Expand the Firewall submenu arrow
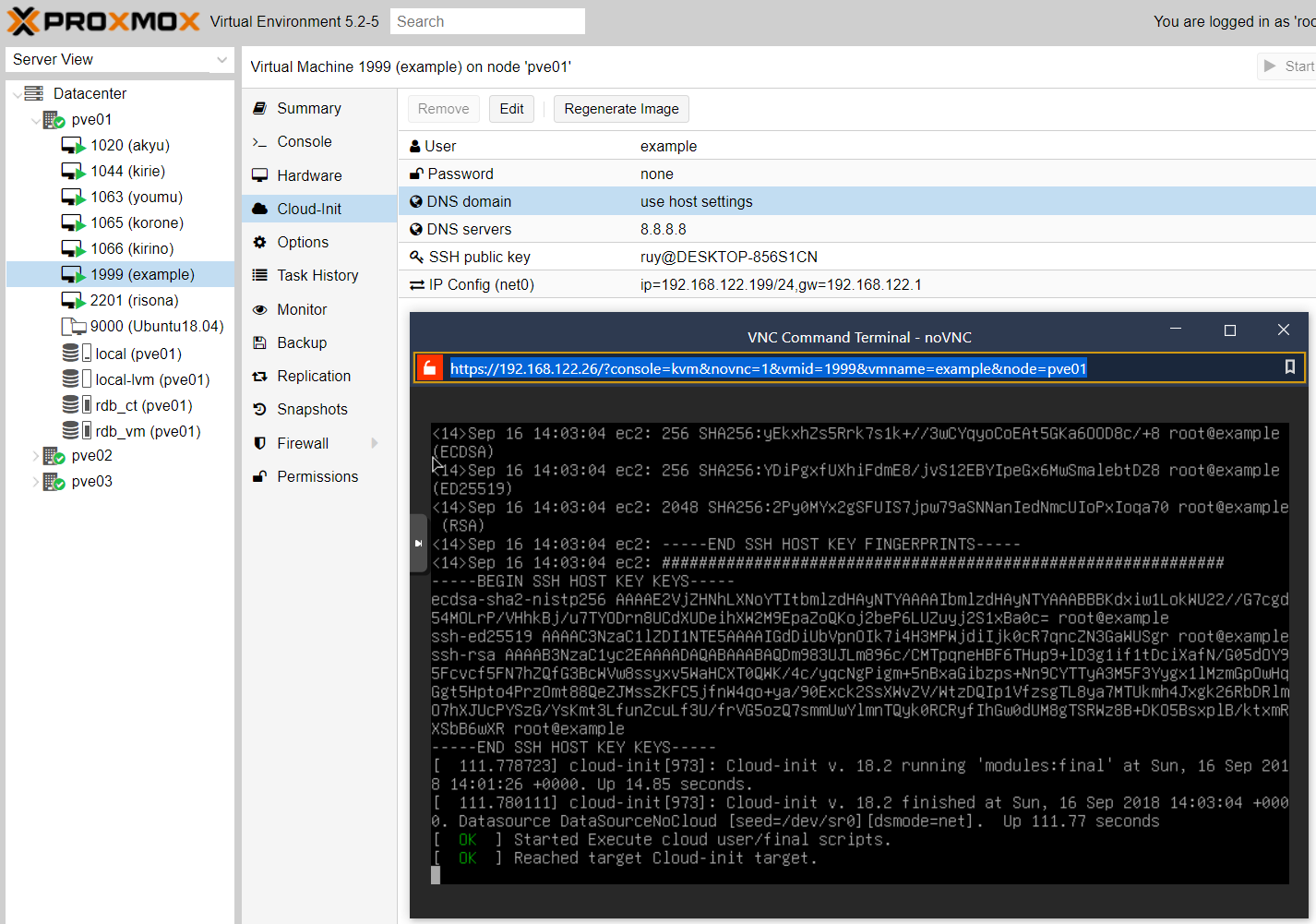The image size is (1316, 924). [x=375, y=443]
